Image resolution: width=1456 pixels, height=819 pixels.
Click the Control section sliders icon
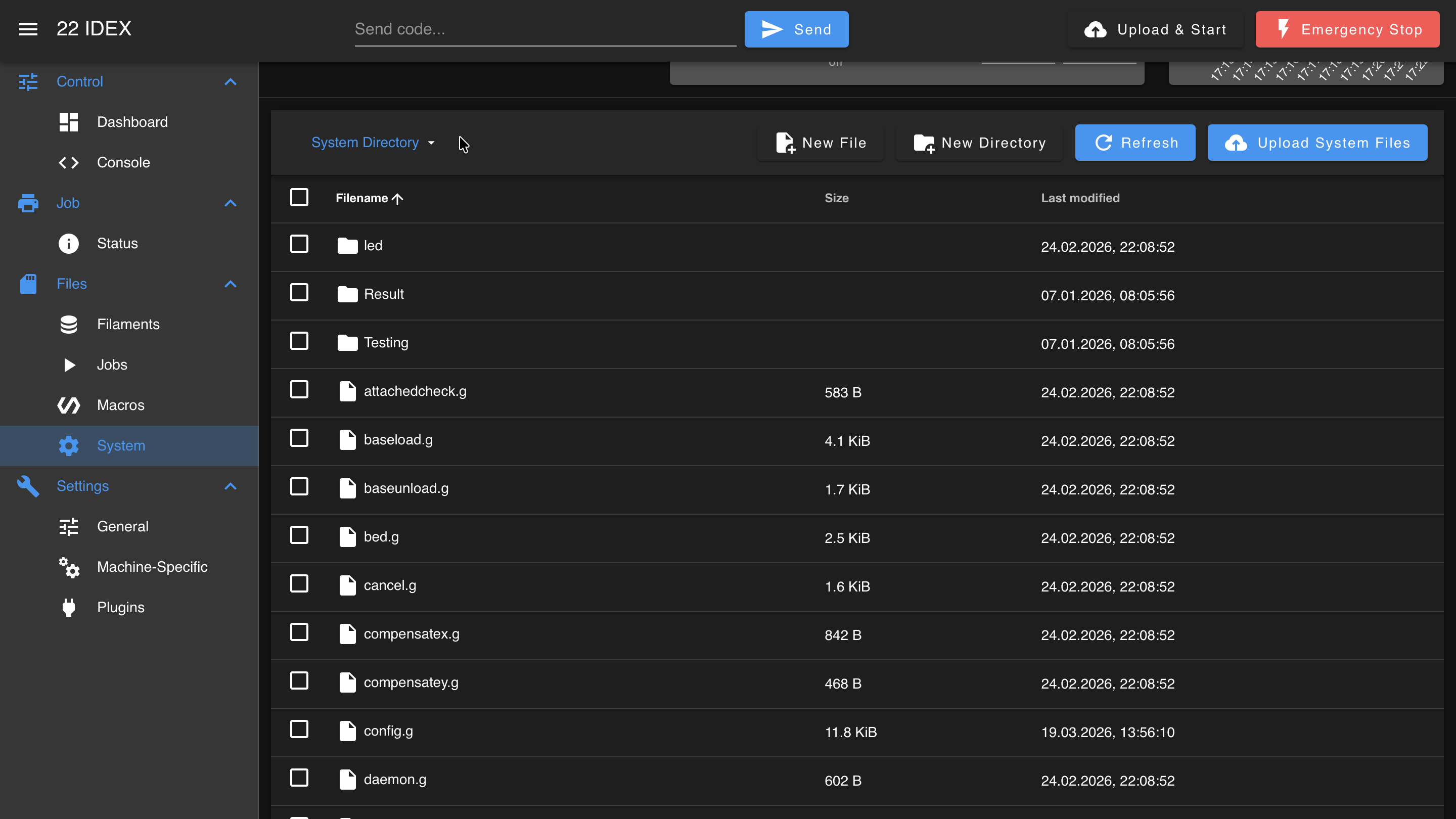[28, 82]
